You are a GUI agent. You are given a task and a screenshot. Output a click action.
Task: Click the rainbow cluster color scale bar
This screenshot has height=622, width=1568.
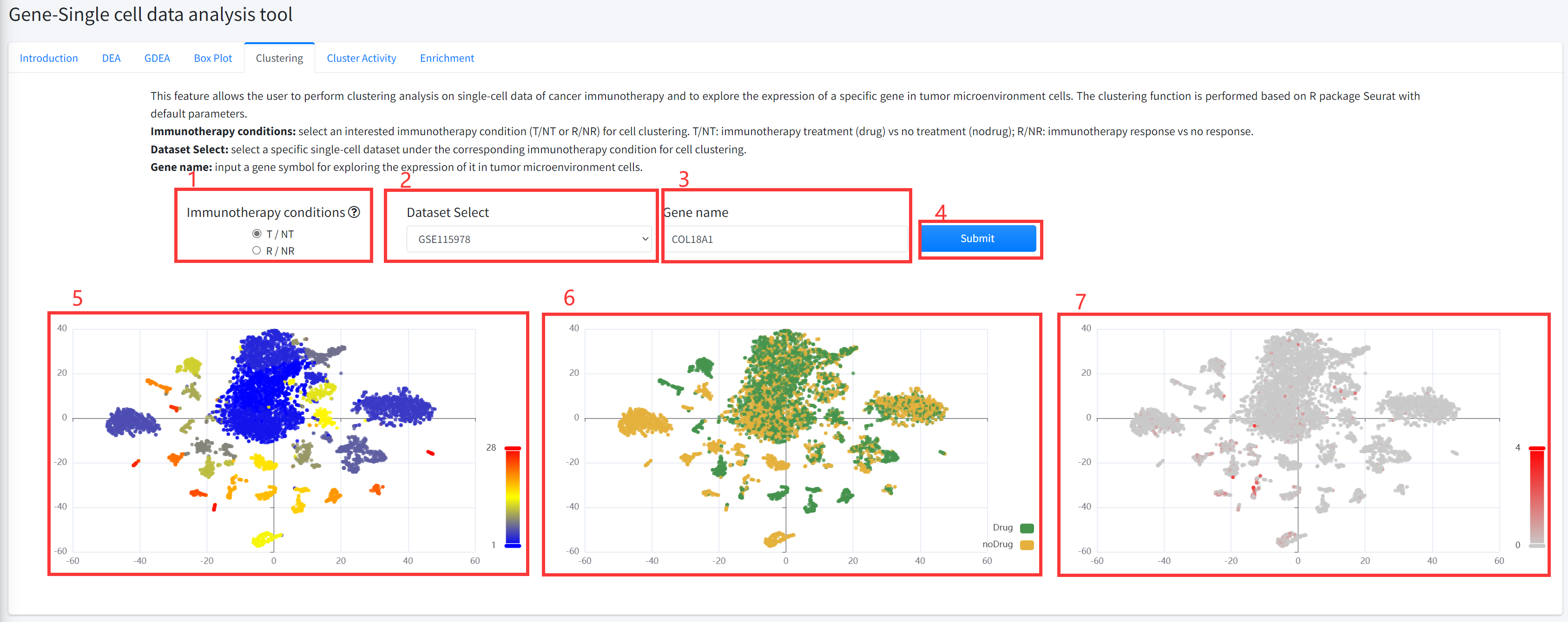coord(513,496)
